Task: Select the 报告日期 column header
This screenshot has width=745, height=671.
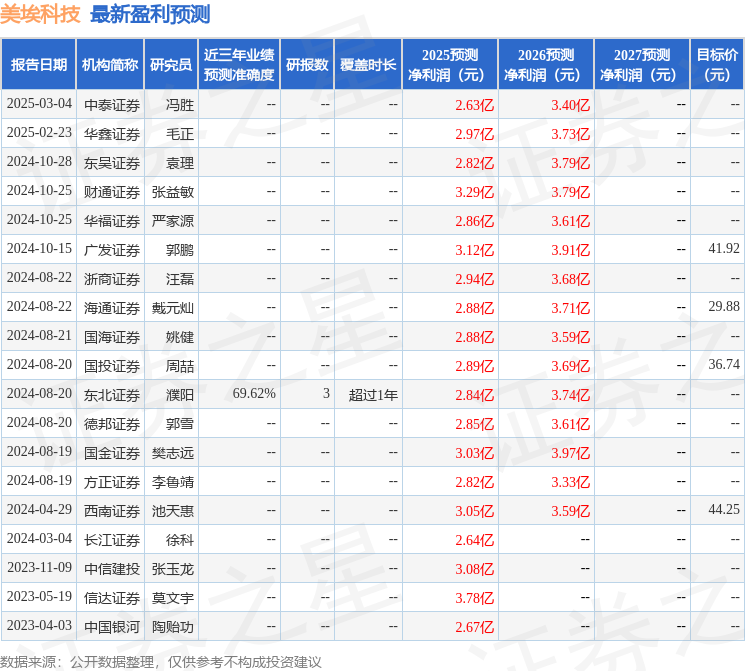Action: point(38,65)
